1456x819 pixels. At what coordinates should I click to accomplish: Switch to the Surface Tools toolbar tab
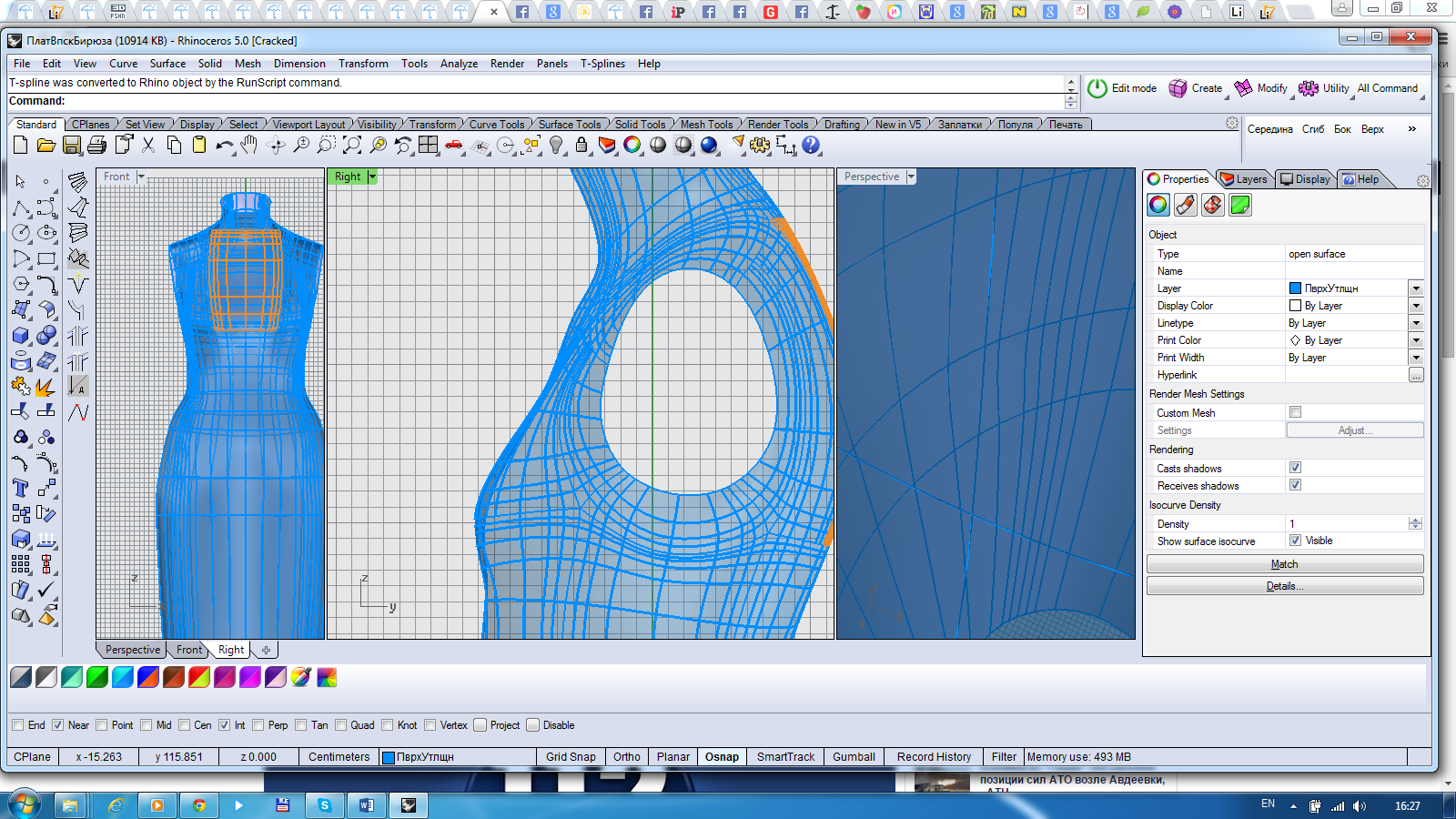pyautogui.click(x=569, y=125)
